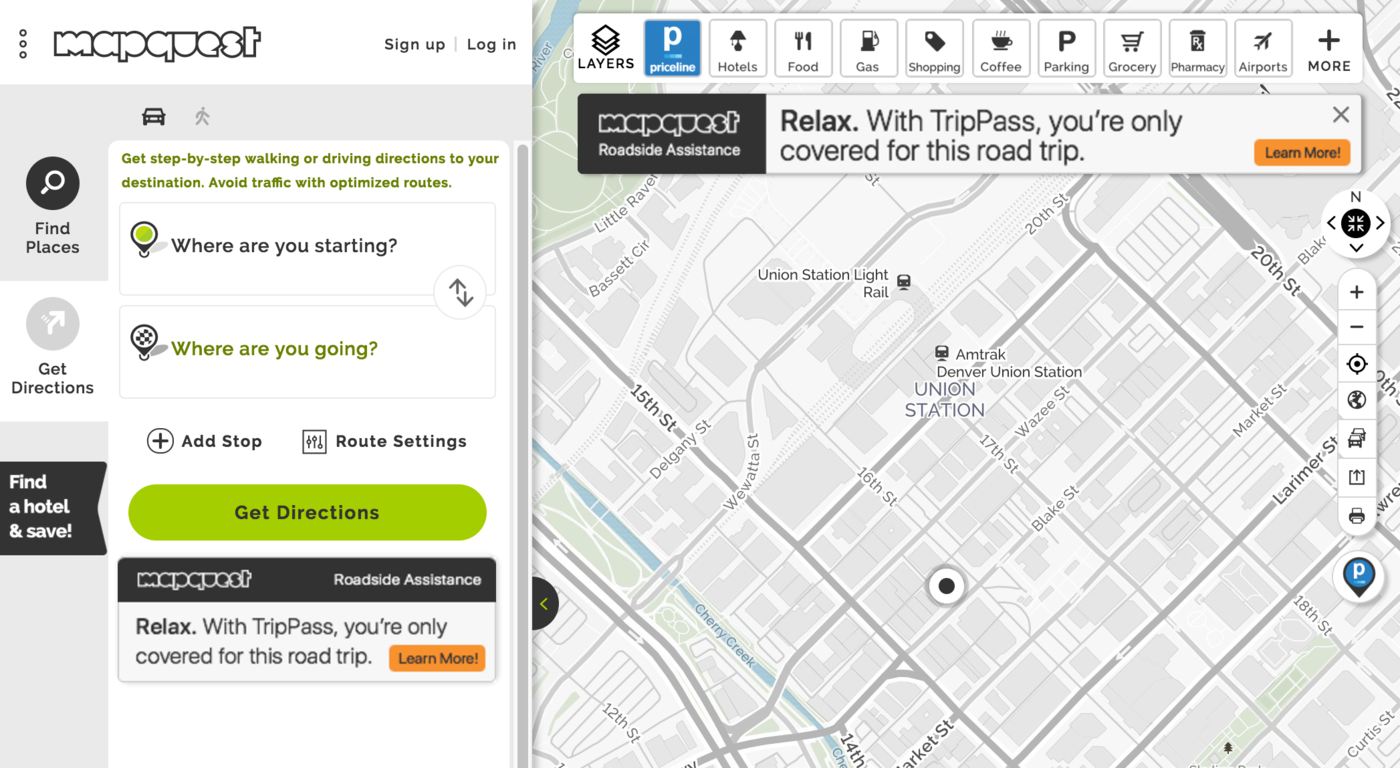This screenshot has height=768, width=1400.
Task: Click the starting location field
Action: 307,248
